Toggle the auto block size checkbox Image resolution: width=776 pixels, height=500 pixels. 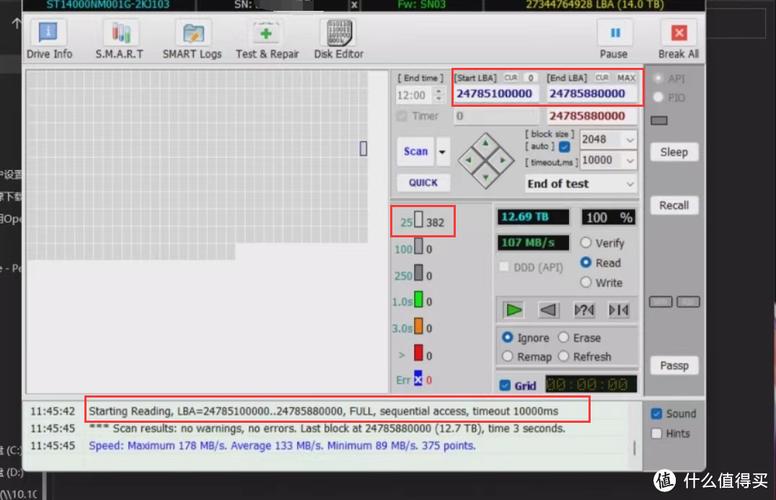[x=564, y=147]
